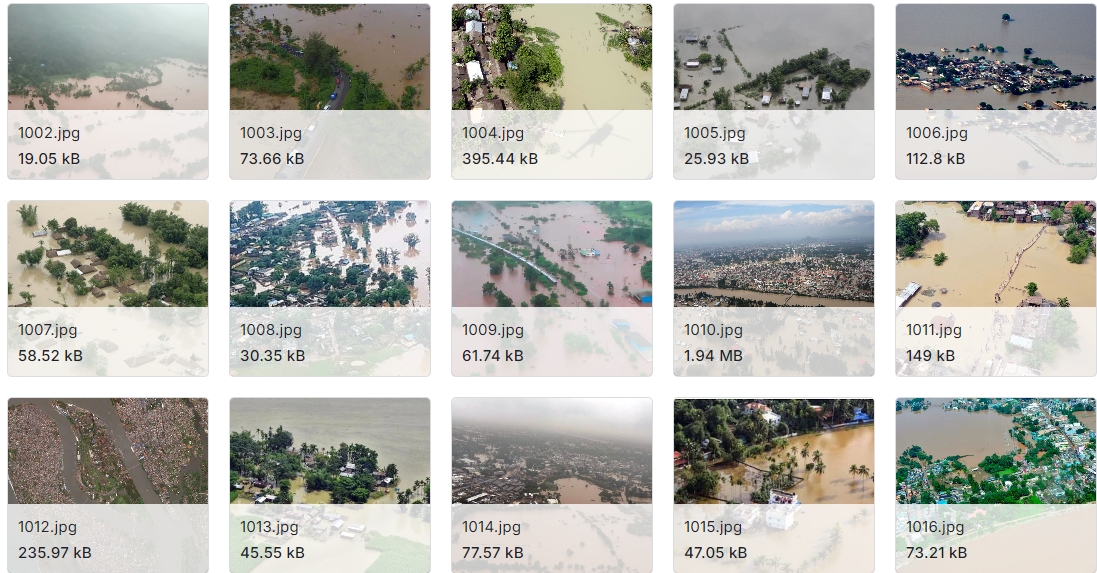Open the 1004.jpg image thumbnail

[552, 57]
